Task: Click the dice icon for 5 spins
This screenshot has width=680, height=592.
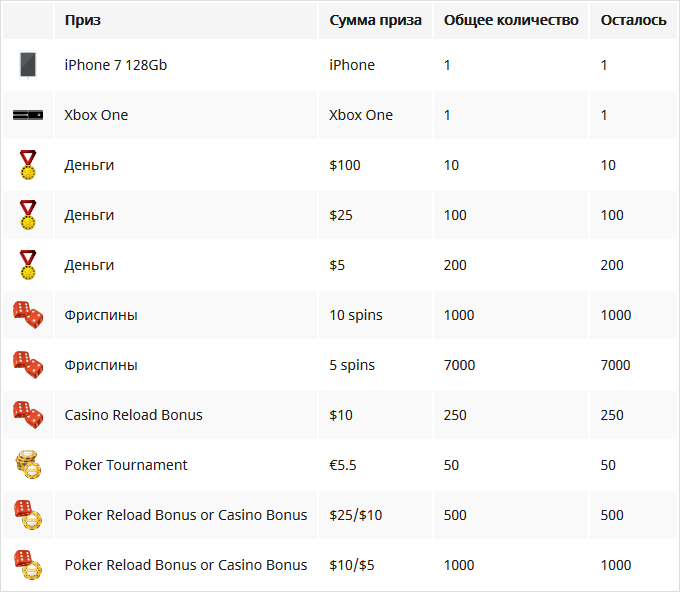Action: pyautogui.click(x=28, y=365)
